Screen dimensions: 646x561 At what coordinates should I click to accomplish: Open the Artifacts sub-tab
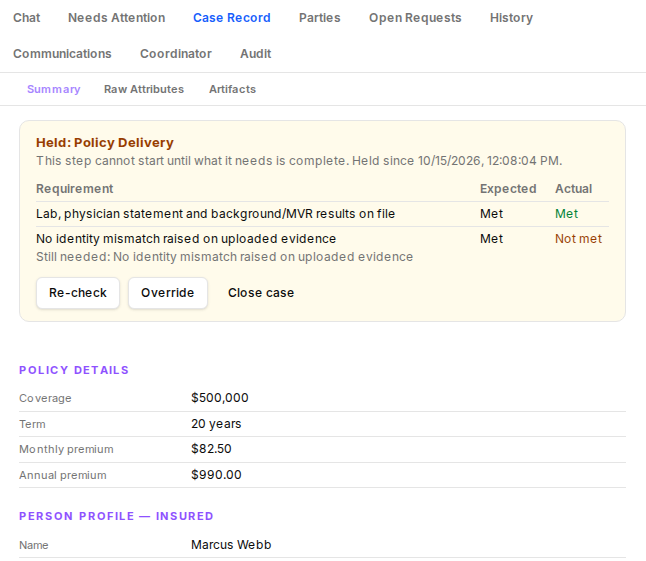click(x=232, y=89)
